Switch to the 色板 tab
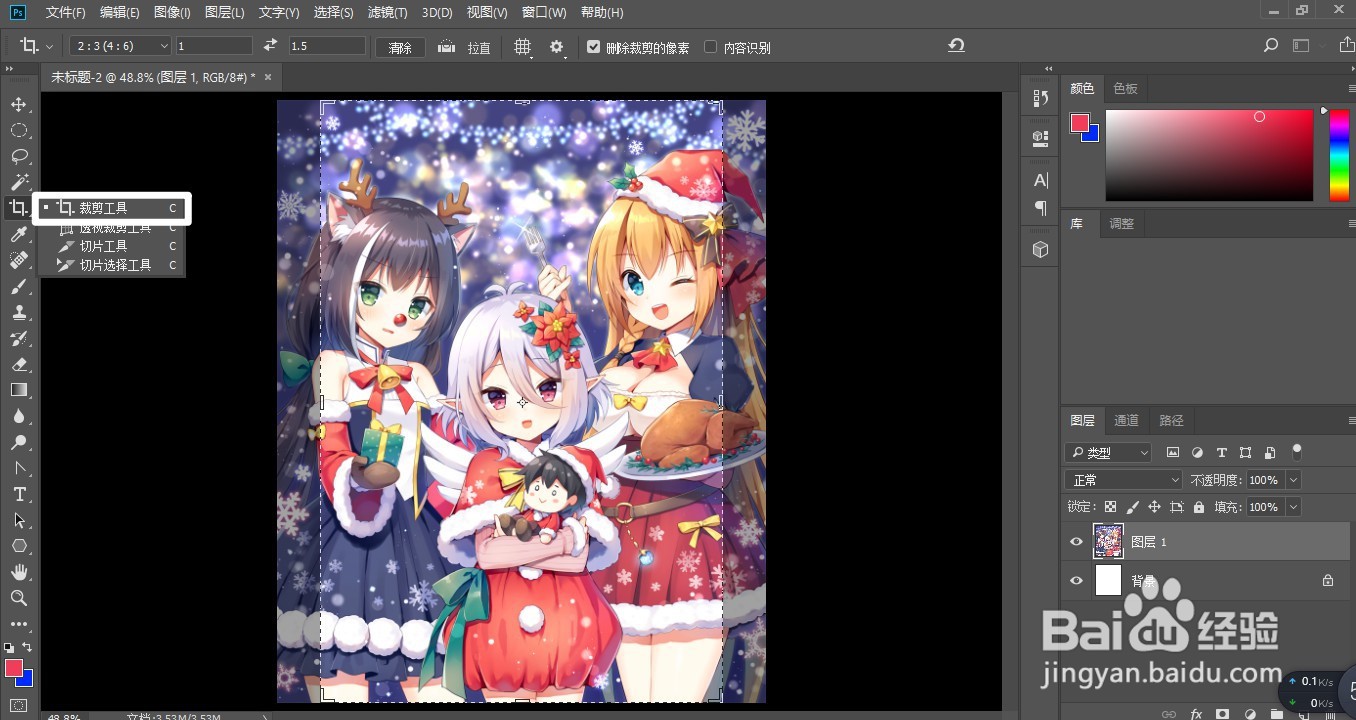Image resolution: width=1356 pixels, height=720 pixels. [x=1125, y=88]
